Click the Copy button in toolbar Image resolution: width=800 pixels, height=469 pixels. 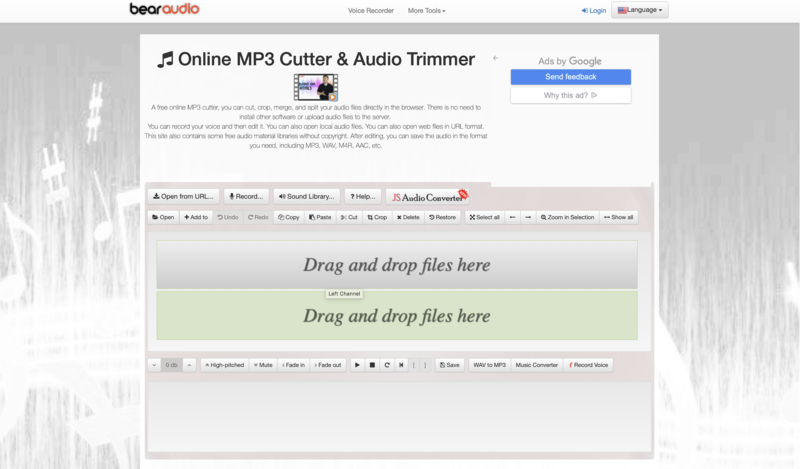[x=288, y=217]
